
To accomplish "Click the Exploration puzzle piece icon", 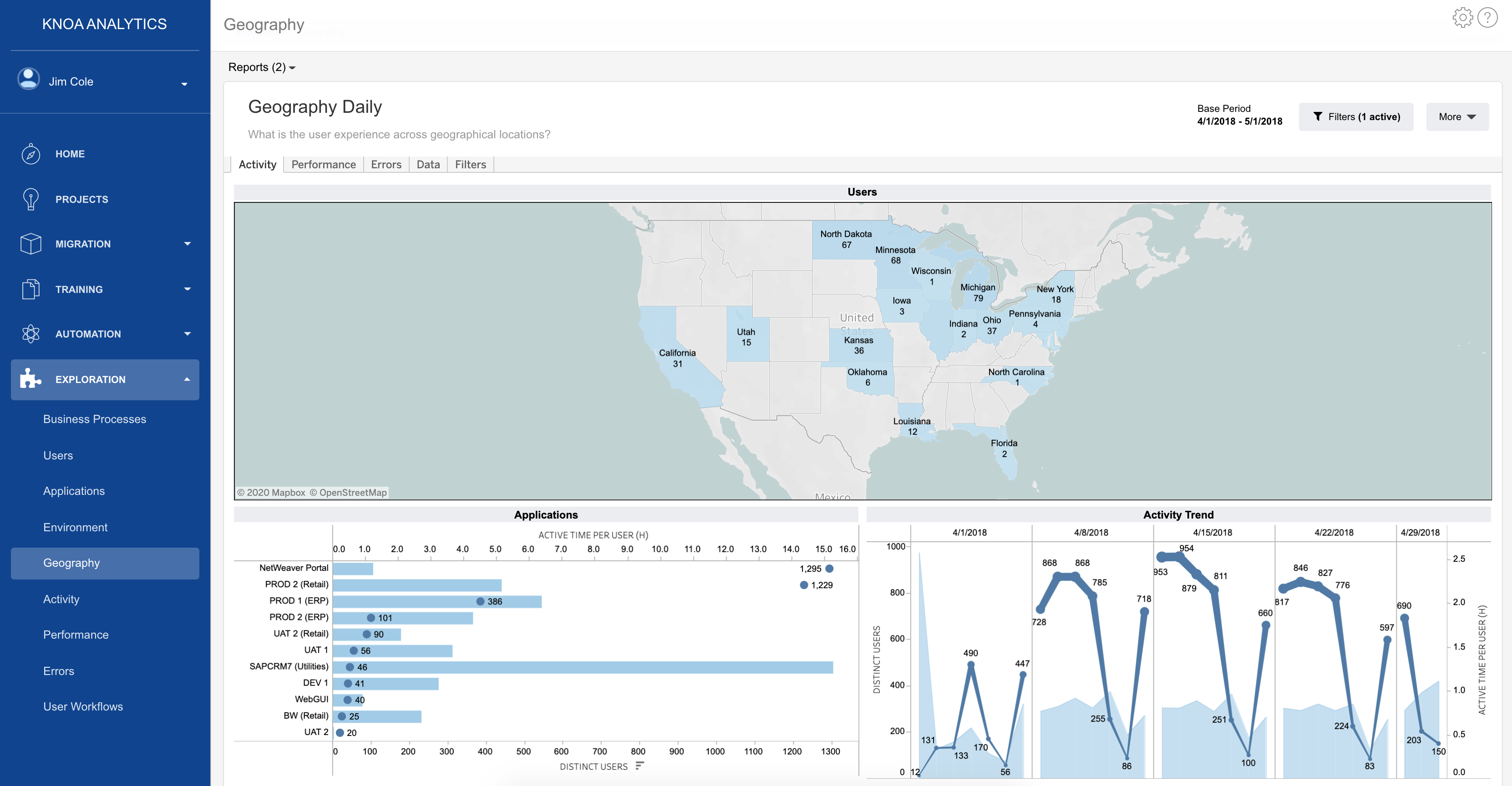I will pyautogui.click(x=30, y=379).
